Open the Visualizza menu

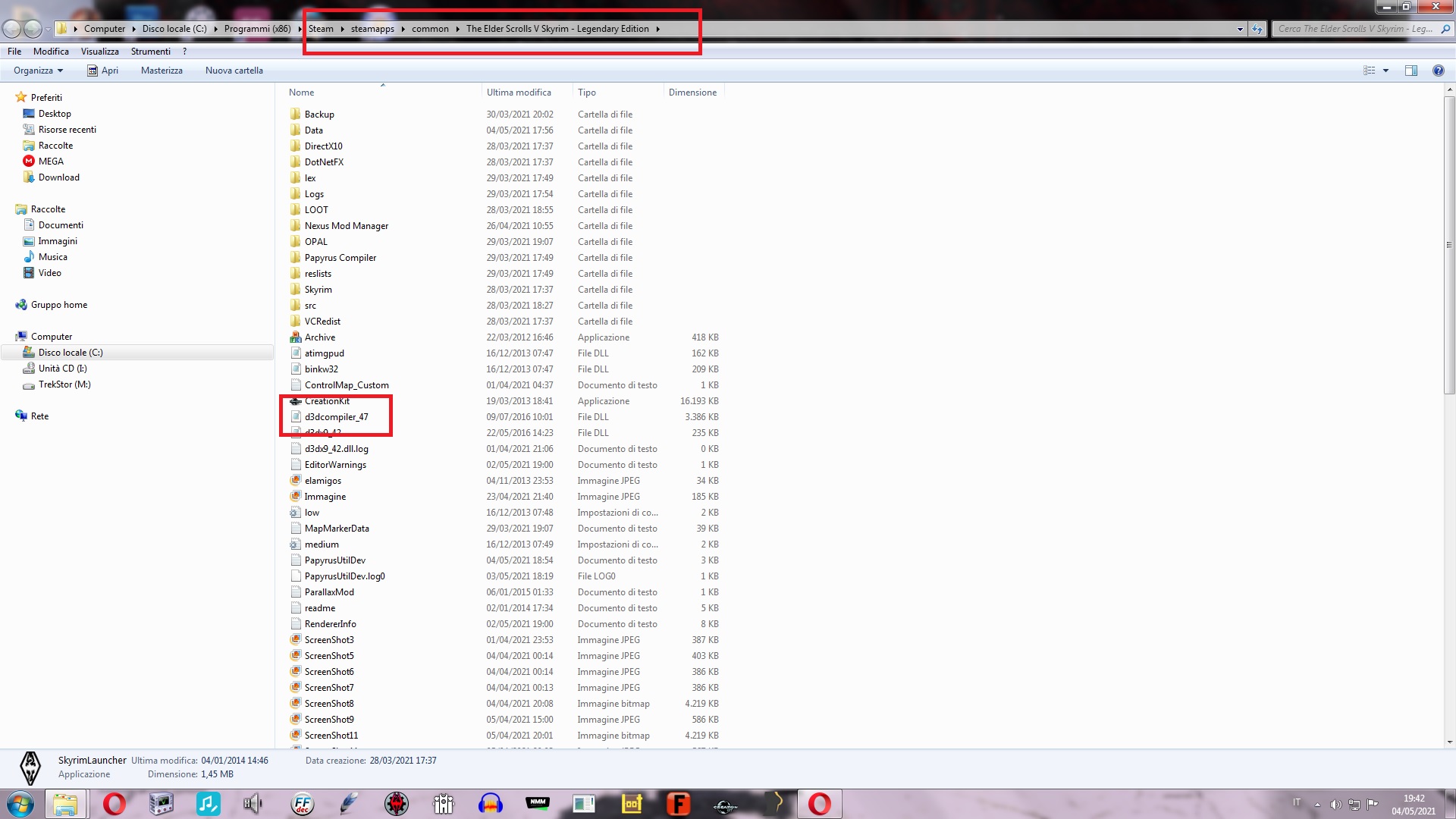[100, 51]
